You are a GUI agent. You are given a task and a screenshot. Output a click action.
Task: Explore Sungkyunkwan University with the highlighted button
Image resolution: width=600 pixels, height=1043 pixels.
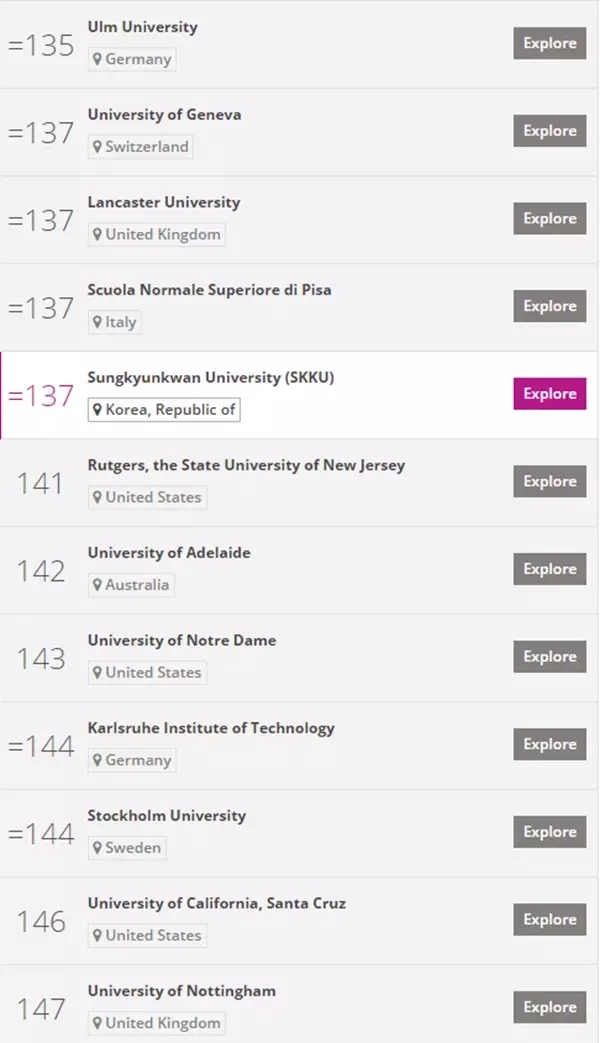[x=549, y=394]
